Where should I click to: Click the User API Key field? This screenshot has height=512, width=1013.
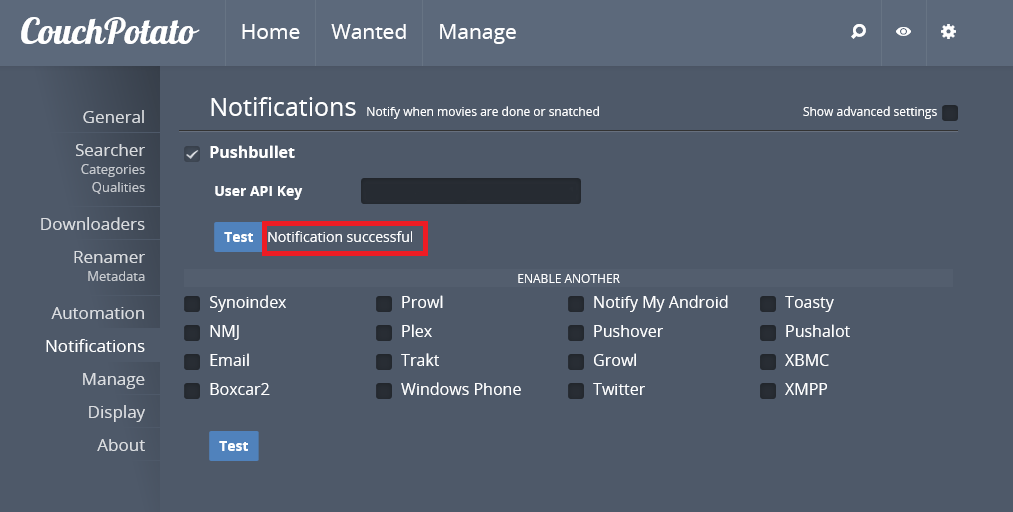470,191
